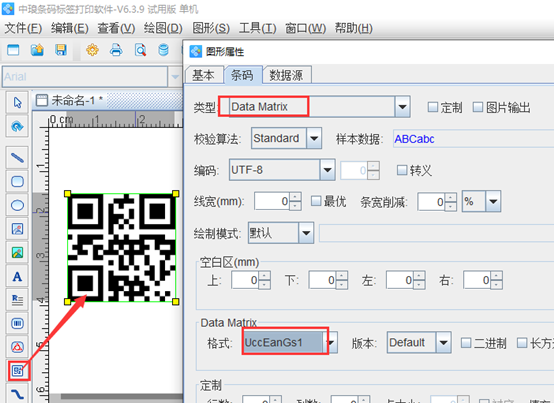Increase the 空白区 左 spinner value

coord(419,276)
